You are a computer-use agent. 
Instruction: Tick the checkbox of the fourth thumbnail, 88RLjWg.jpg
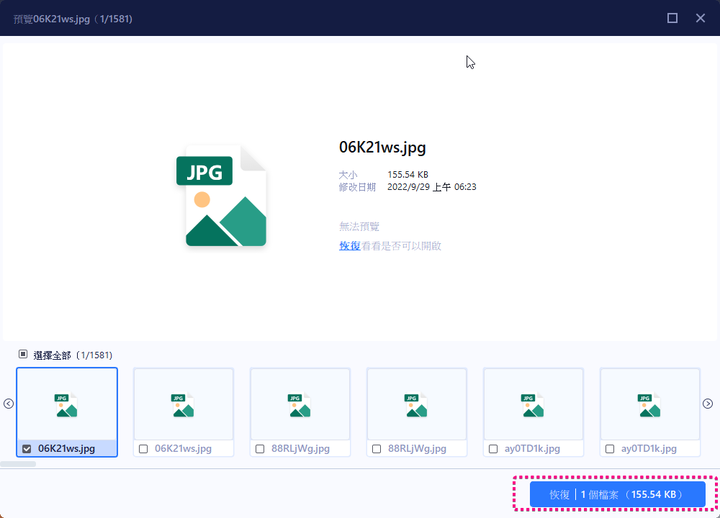(x=377, y=449)
